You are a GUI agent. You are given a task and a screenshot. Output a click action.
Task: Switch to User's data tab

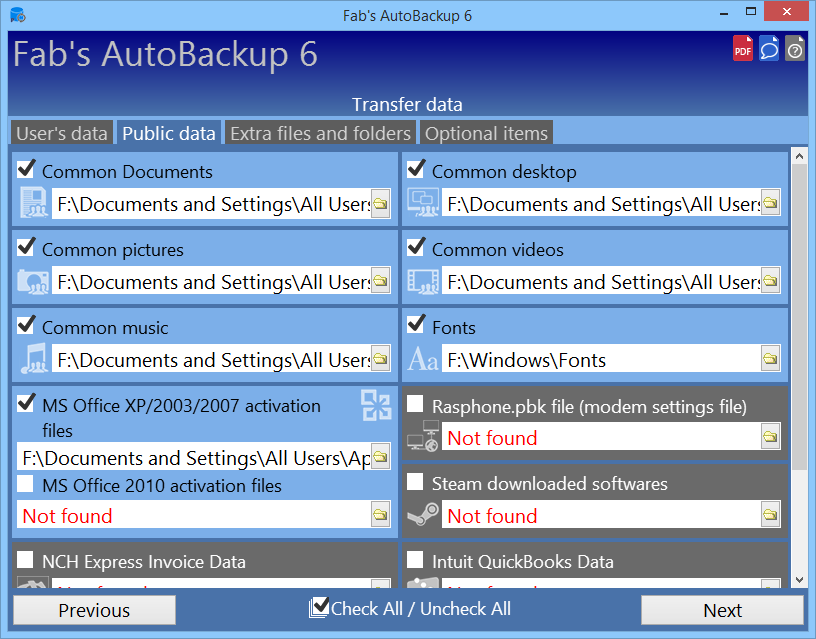pos(62,133)
